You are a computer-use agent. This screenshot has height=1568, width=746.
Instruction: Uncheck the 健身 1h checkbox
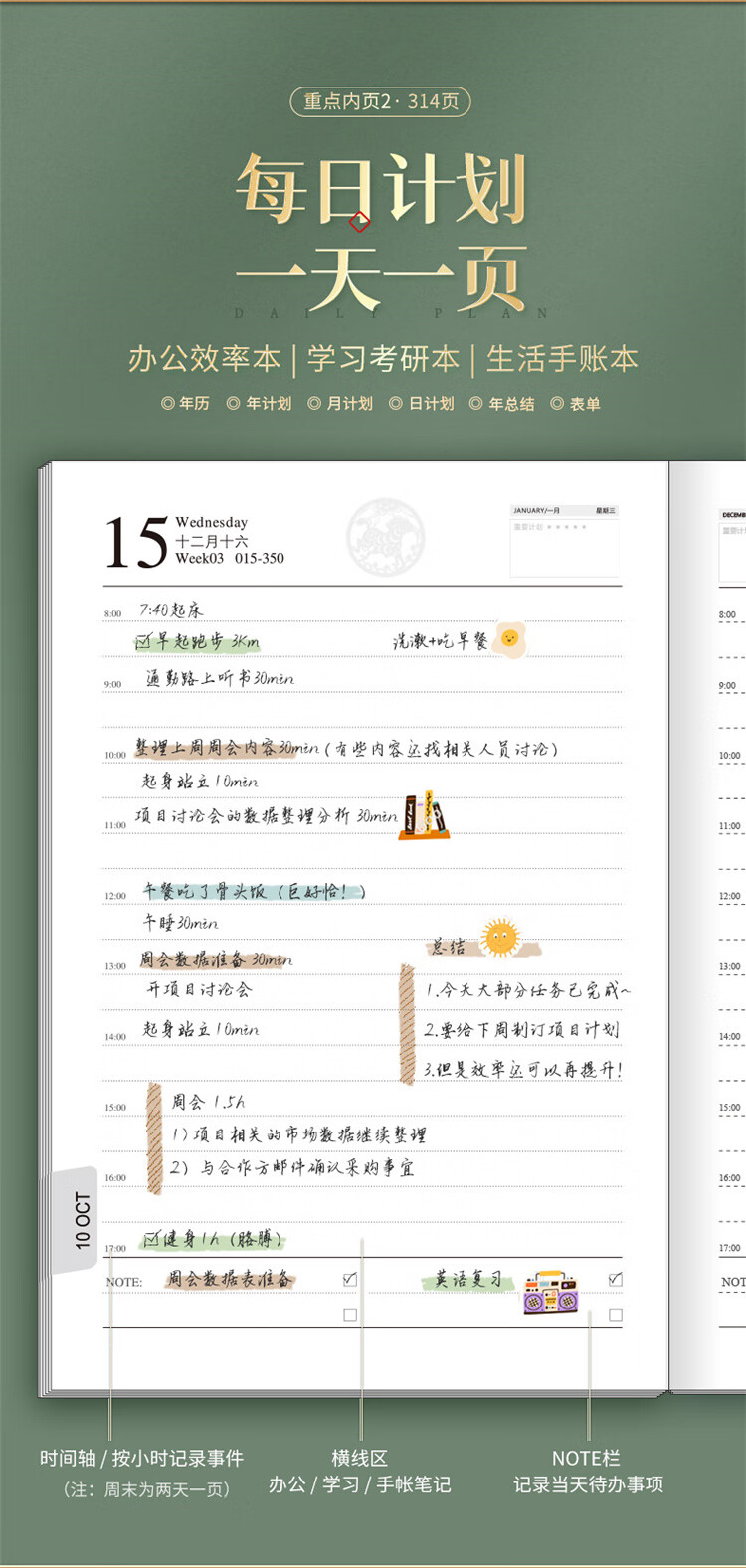[x=151, y=1239]
